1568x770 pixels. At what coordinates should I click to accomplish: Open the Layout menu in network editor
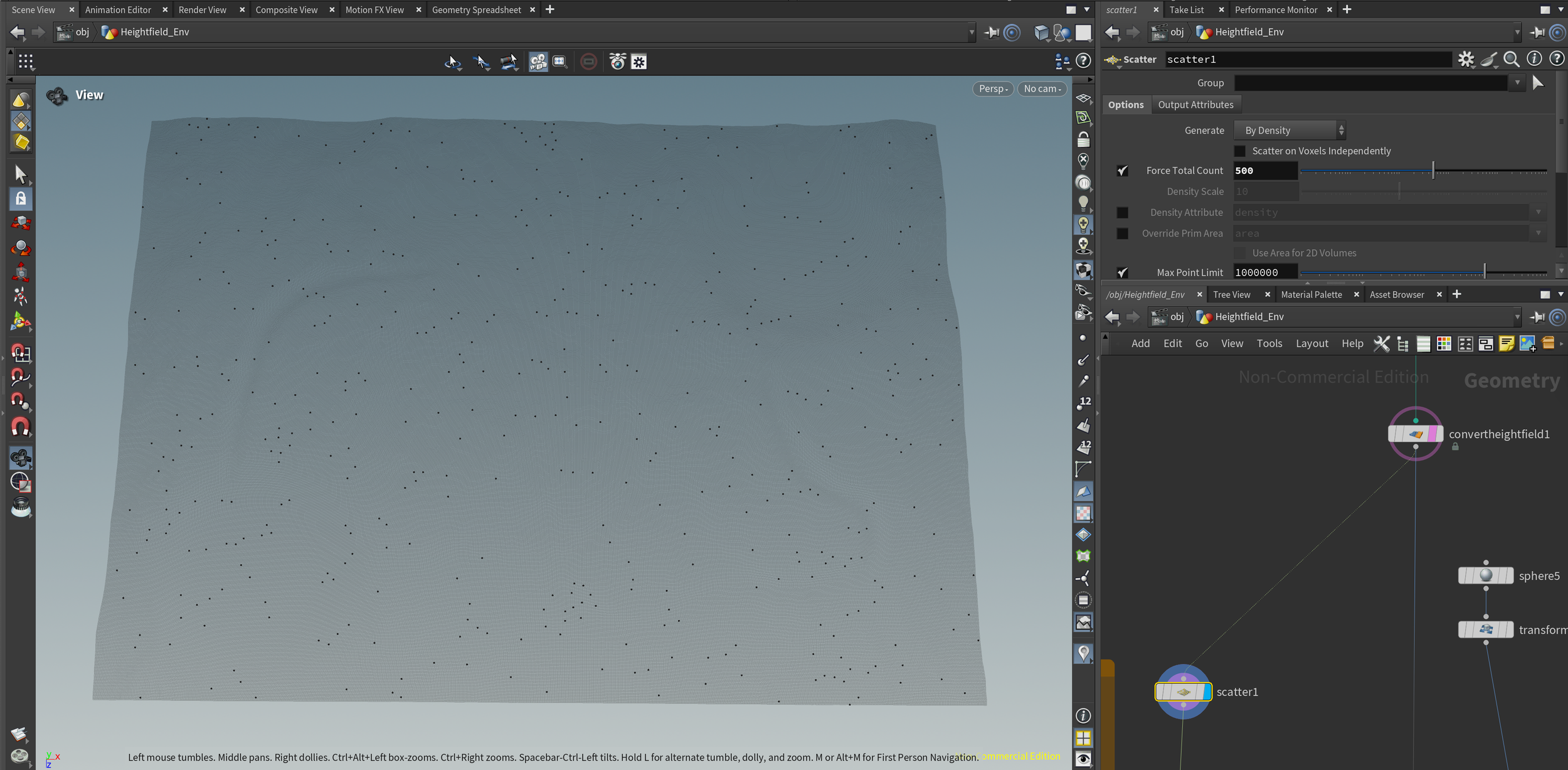pos(1311,343)
